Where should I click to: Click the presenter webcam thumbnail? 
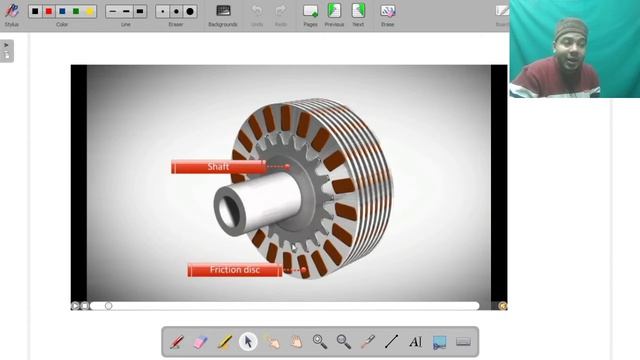575,49
